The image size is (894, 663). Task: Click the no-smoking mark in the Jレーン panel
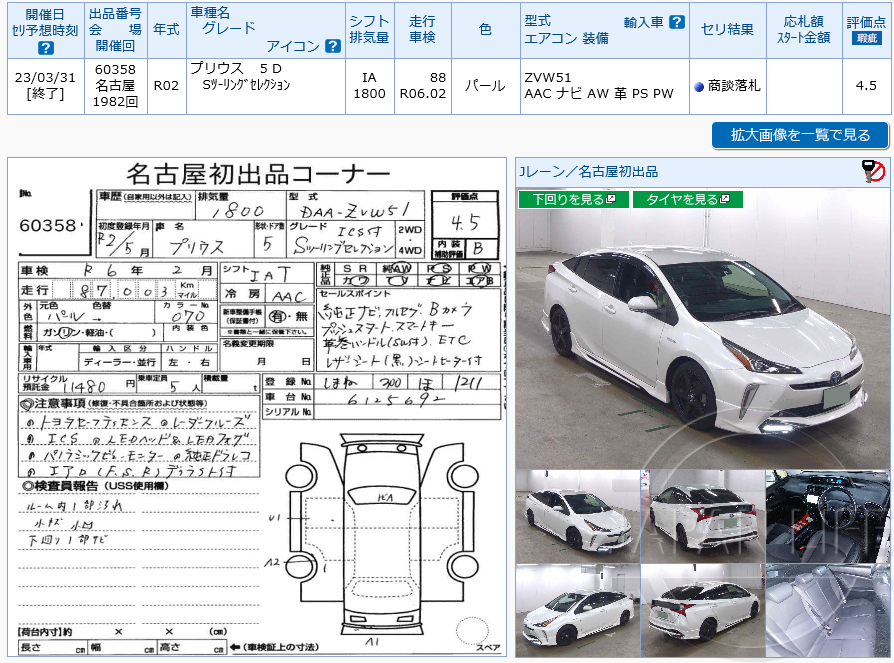pos(872,170)
